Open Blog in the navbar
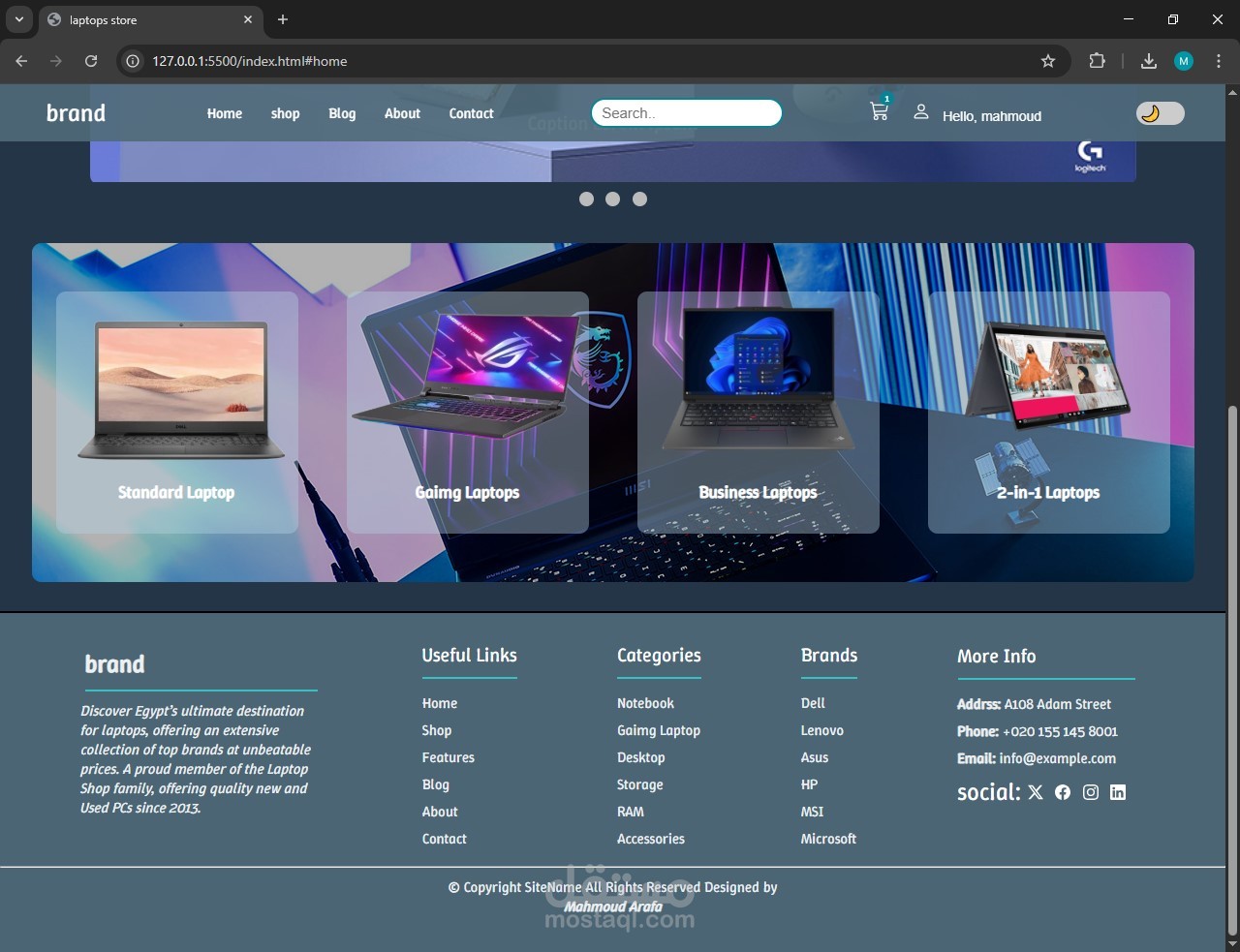Viewport: 1240px width, 952px height. [x=342, y=113]
